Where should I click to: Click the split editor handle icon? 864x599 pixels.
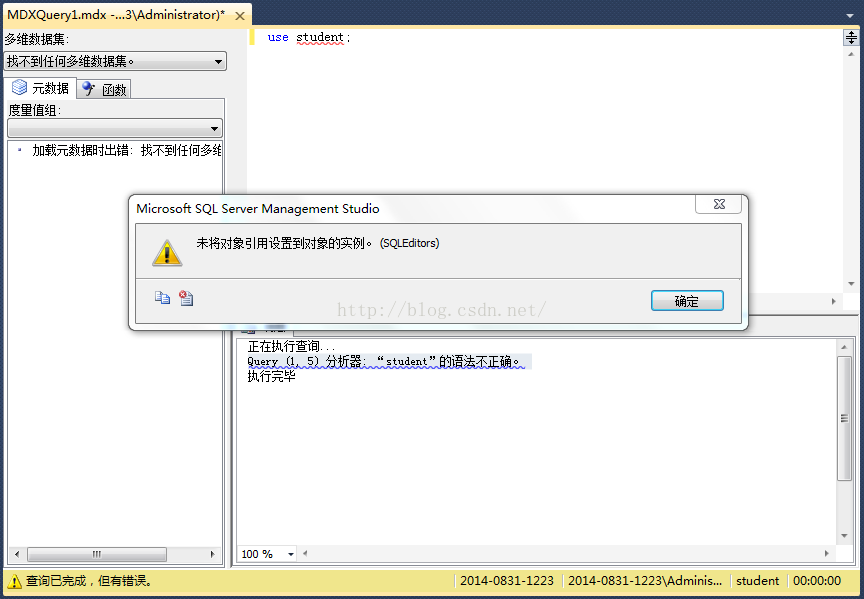(x=851, y=37)
